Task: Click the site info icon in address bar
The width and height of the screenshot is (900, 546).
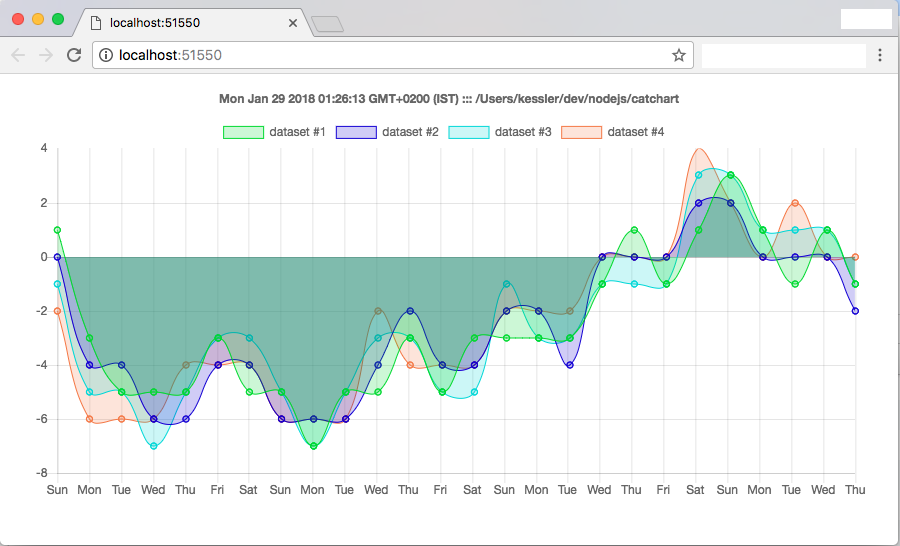Action: click(x=106, y=55)
